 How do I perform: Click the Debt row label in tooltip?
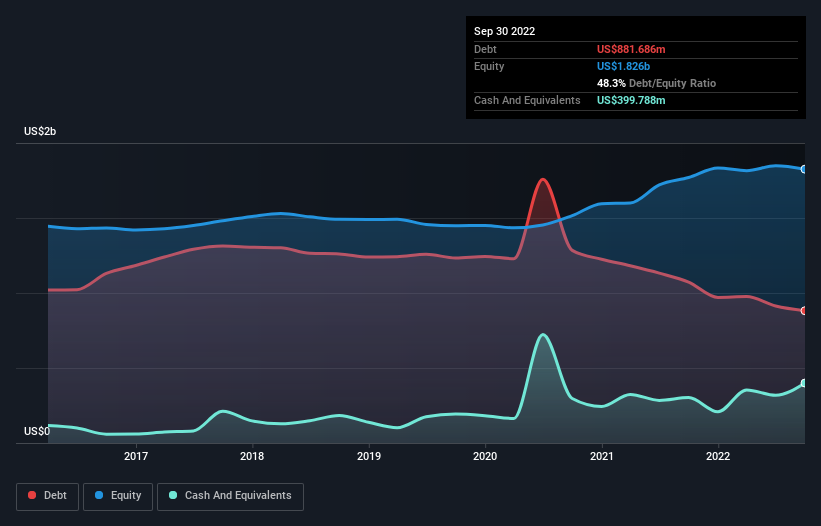(485, 49)
